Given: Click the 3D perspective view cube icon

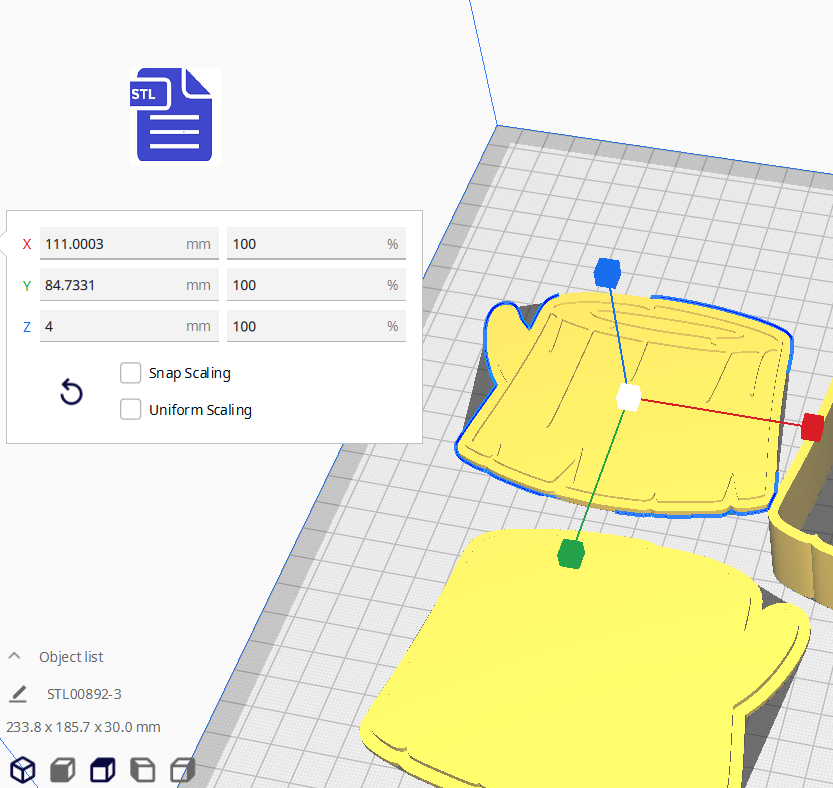Looking at the screenshot, I should coord(22,770).
